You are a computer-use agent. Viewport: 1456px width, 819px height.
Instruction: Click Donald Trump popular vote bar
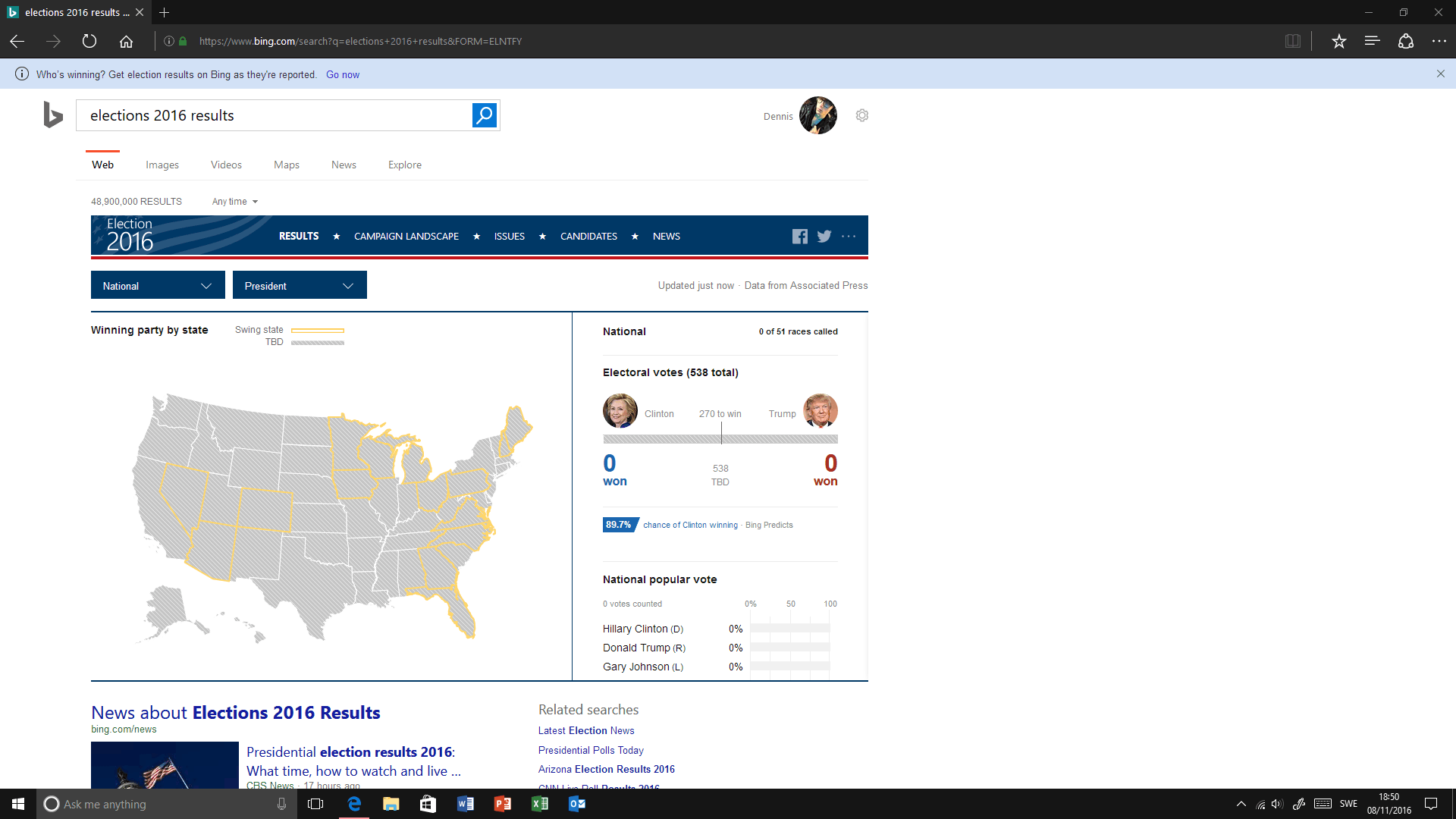click(x=789, y=648)
